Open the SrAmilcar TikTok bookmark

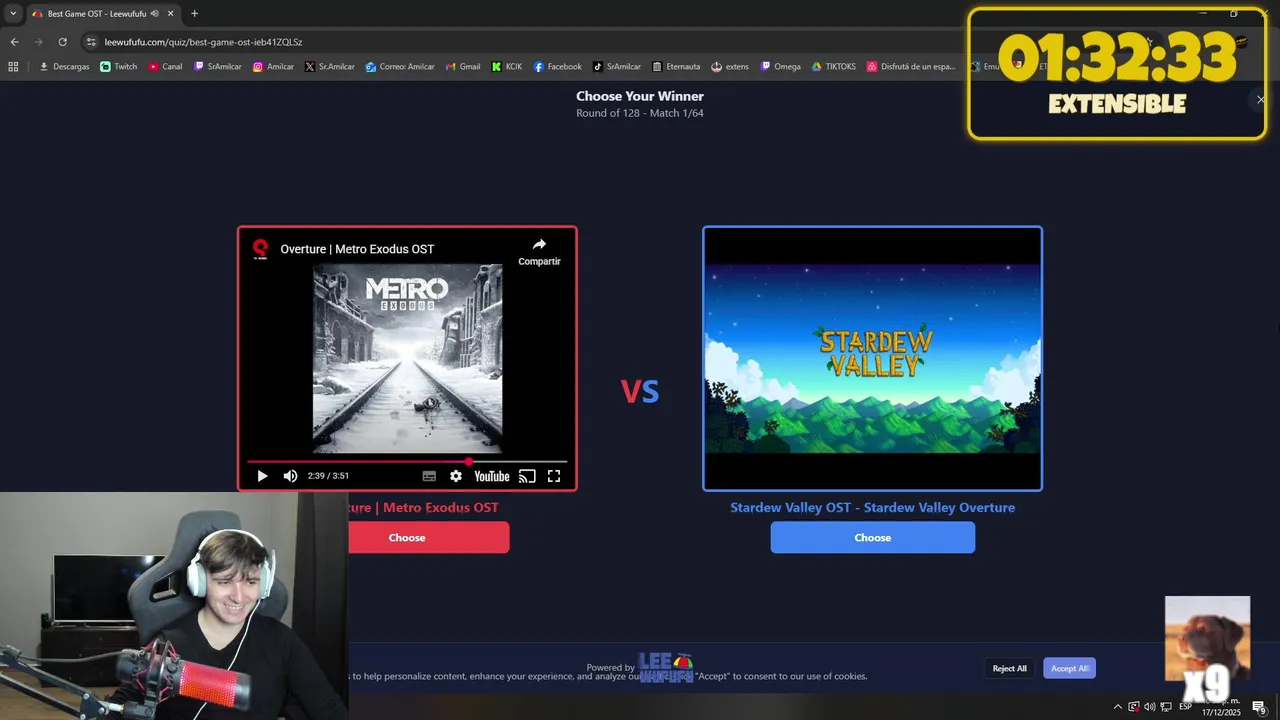(617, 67)
